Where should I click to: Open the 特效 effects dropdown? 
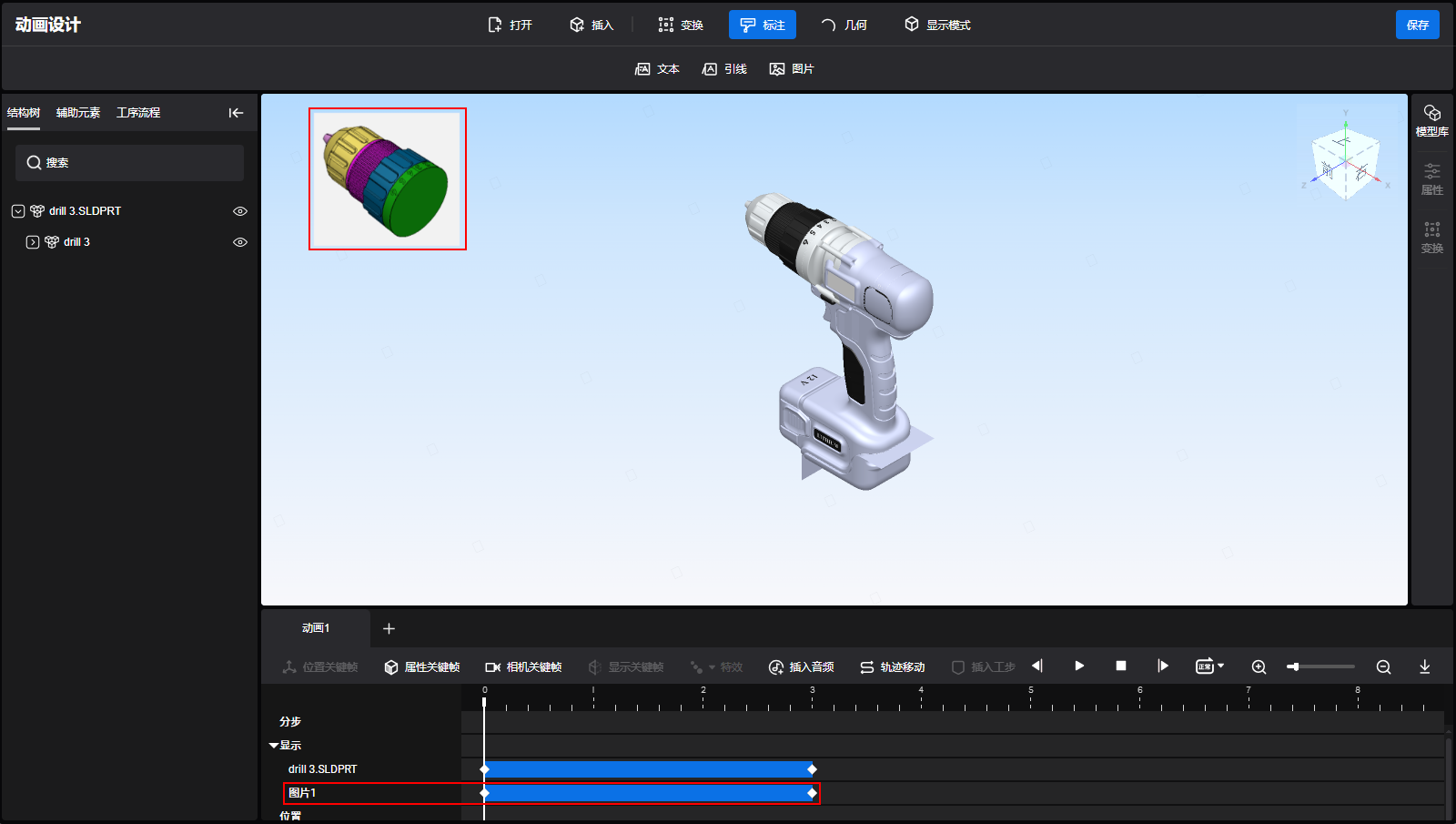pos(716,667)
